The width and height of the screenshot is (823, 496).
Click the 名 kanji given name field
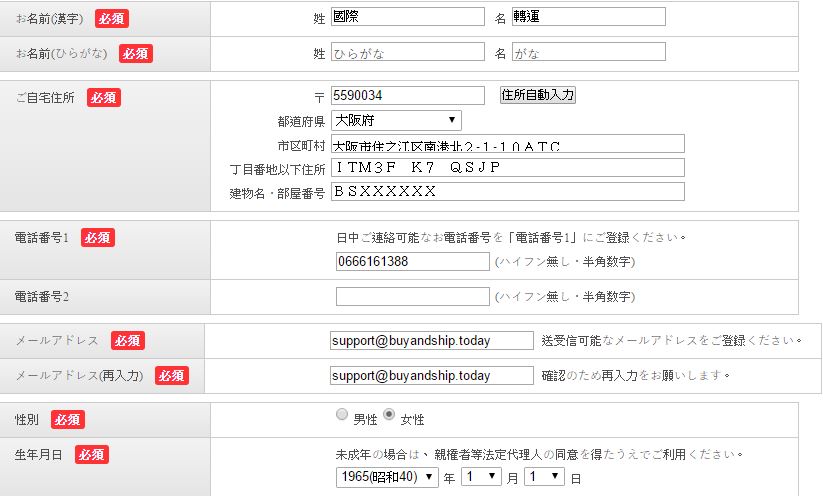[x=588, y=17]
